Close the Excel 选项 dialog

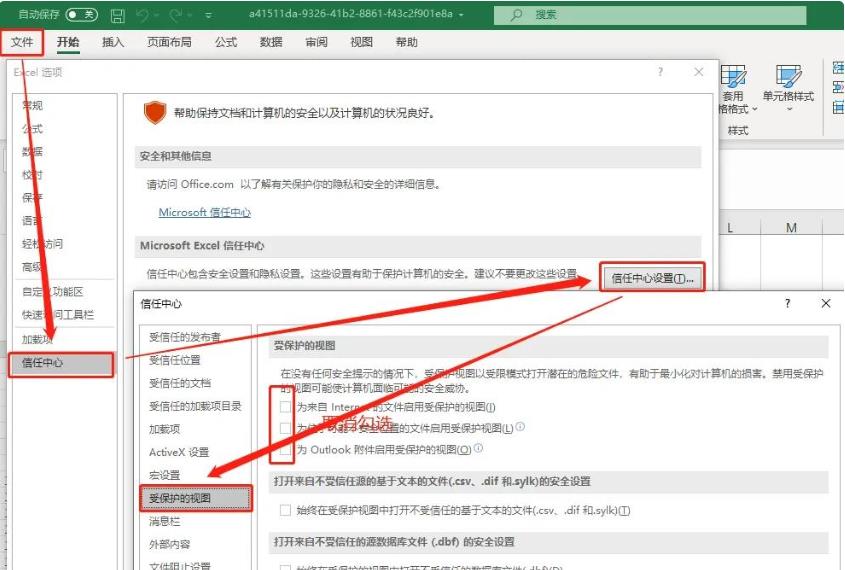[x=699, y=72]
